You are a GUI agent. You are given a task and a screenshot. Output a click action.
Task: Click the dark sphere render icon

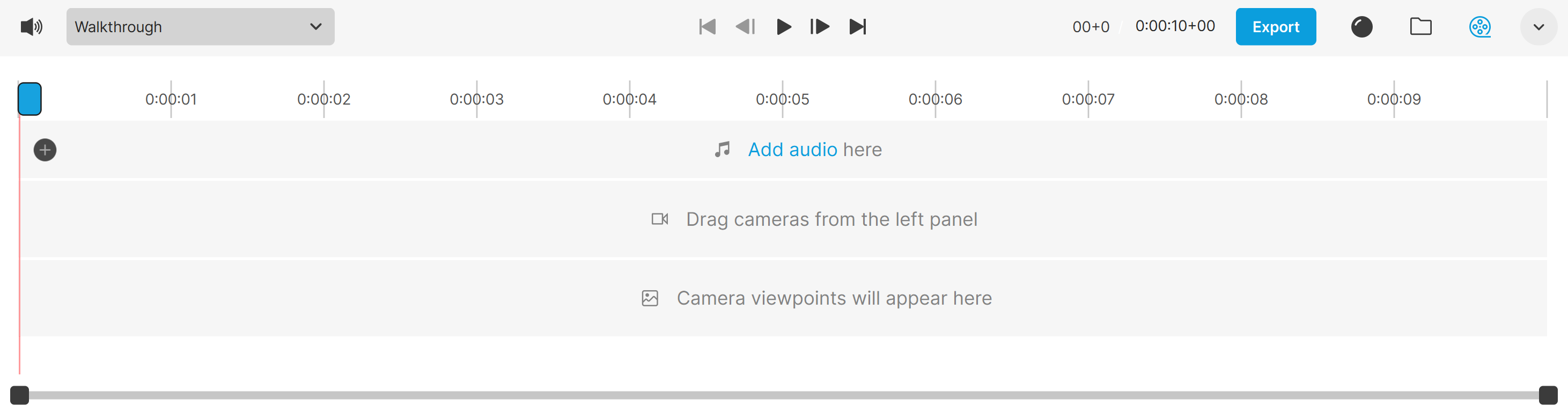1361,27
